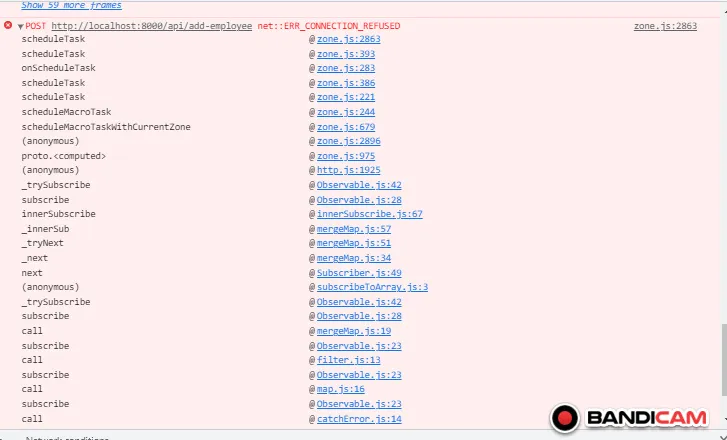Click the "scheduleMacroTaskWithCurrentZone" function name
This screenshot has height=440, width=727.
(106, 127)
